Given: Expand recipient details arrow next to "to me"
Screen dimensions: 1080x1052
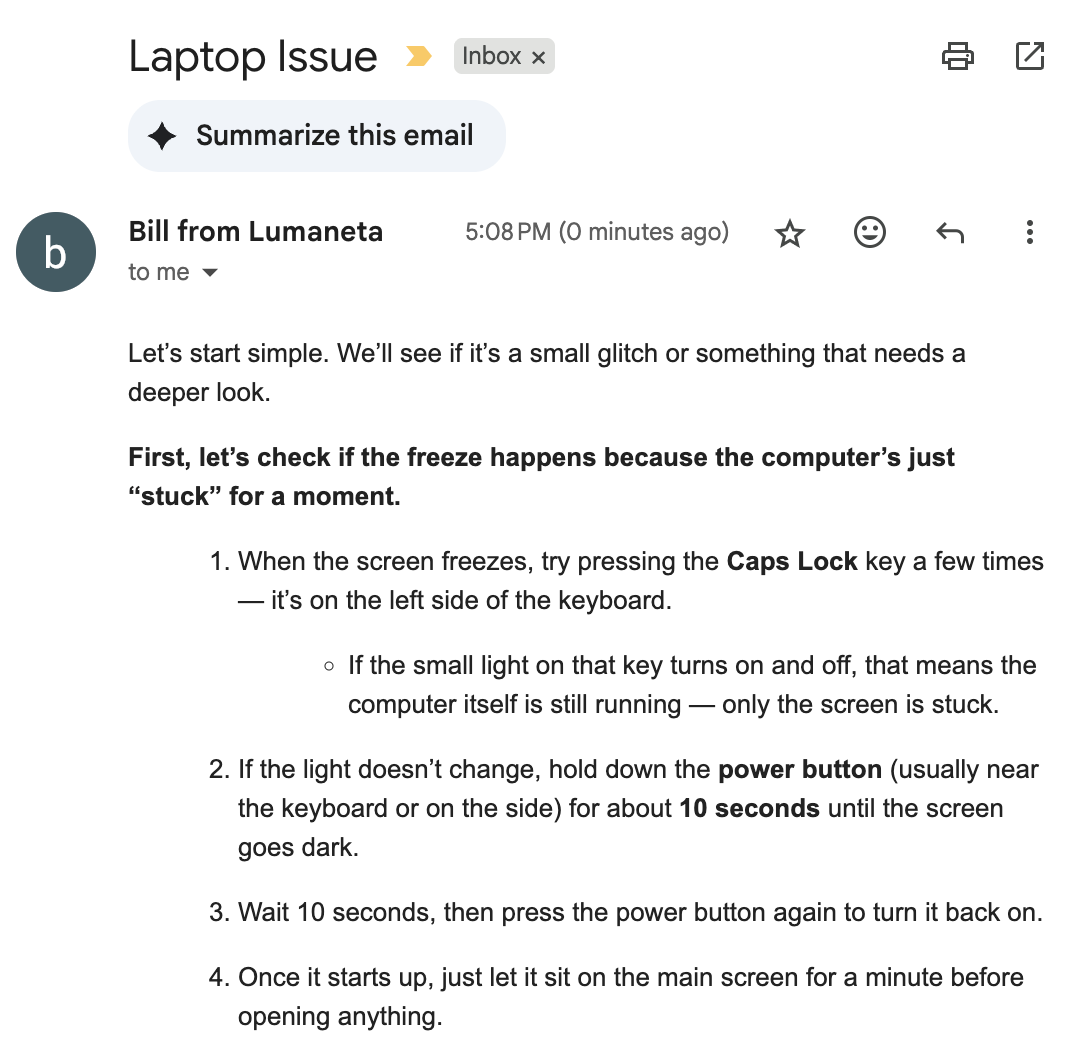Looking at the screenshot, I should click(210, 273).
